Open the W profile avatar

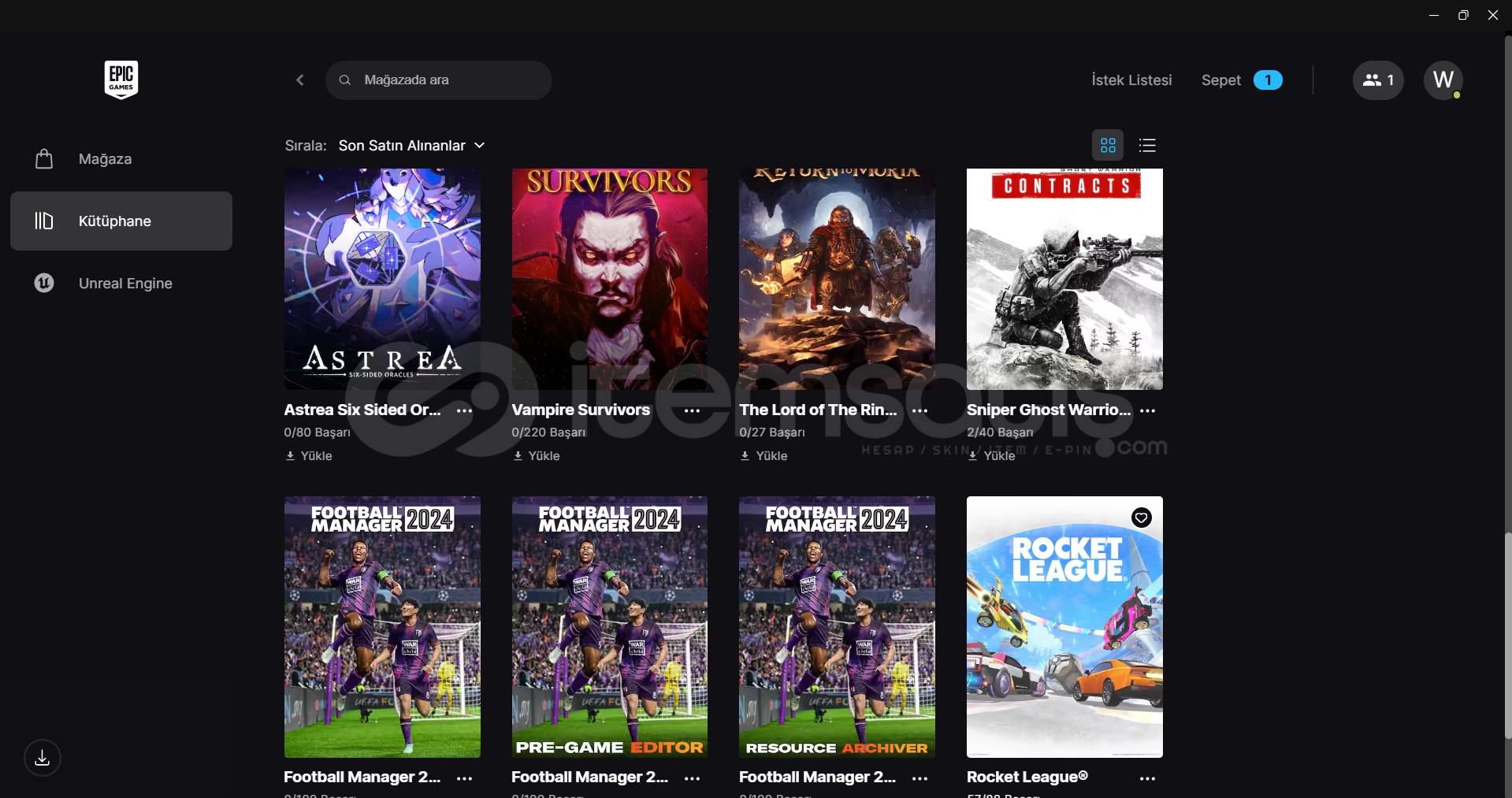[x=1443, y=80]
